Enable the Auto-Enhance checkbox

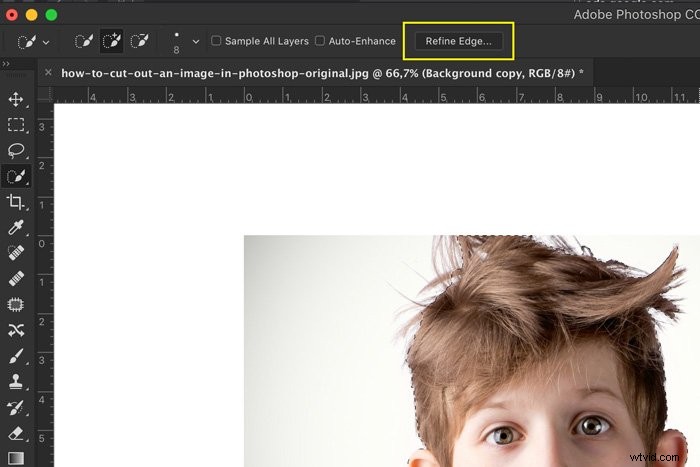click(320, 41)
